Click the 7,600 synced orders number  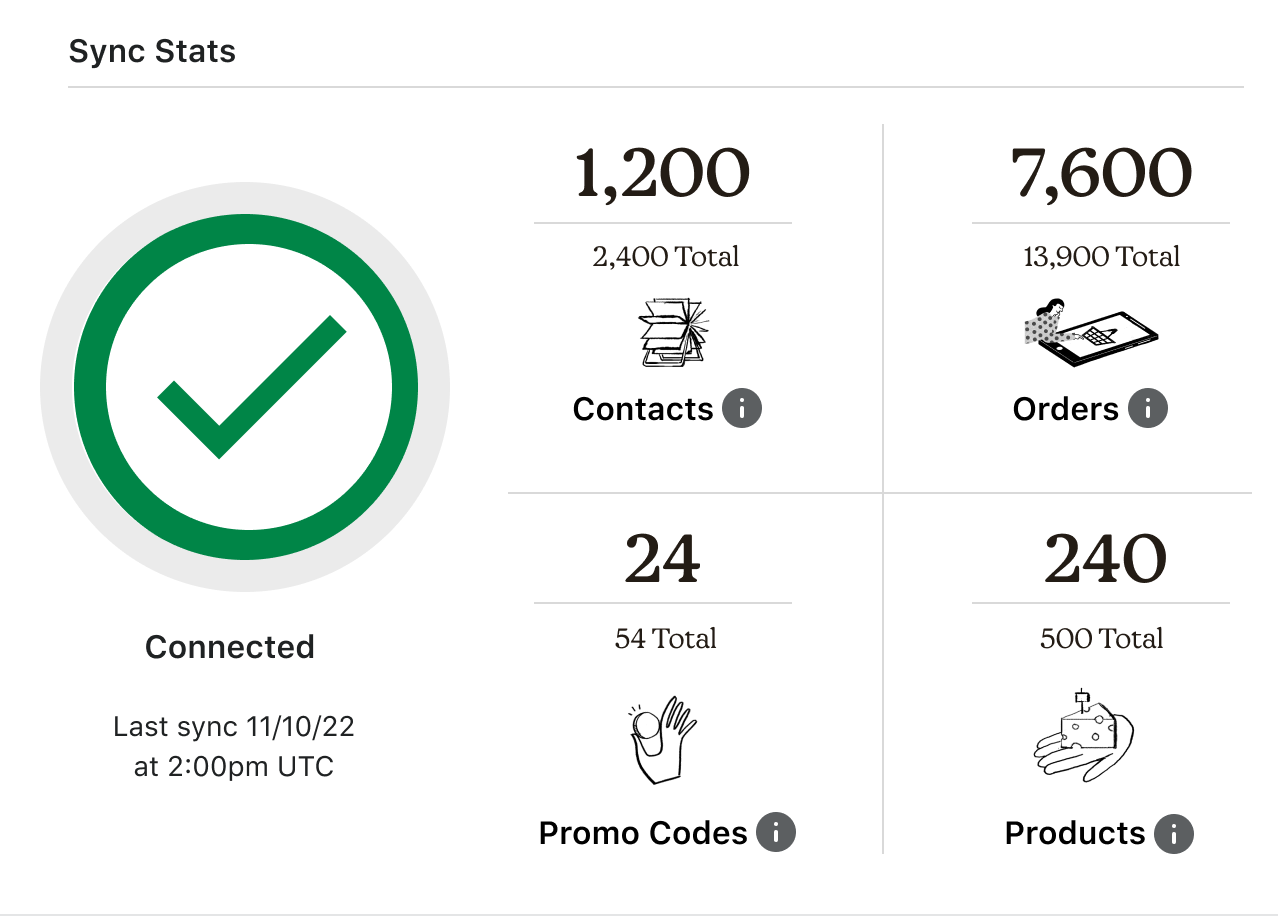(1100, 173)
